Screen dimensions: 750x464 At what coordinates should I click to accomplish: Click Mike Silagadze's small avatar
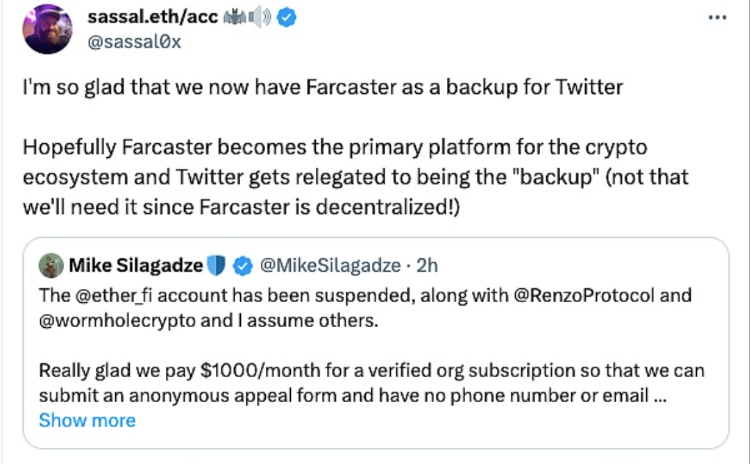click(49, 266)
